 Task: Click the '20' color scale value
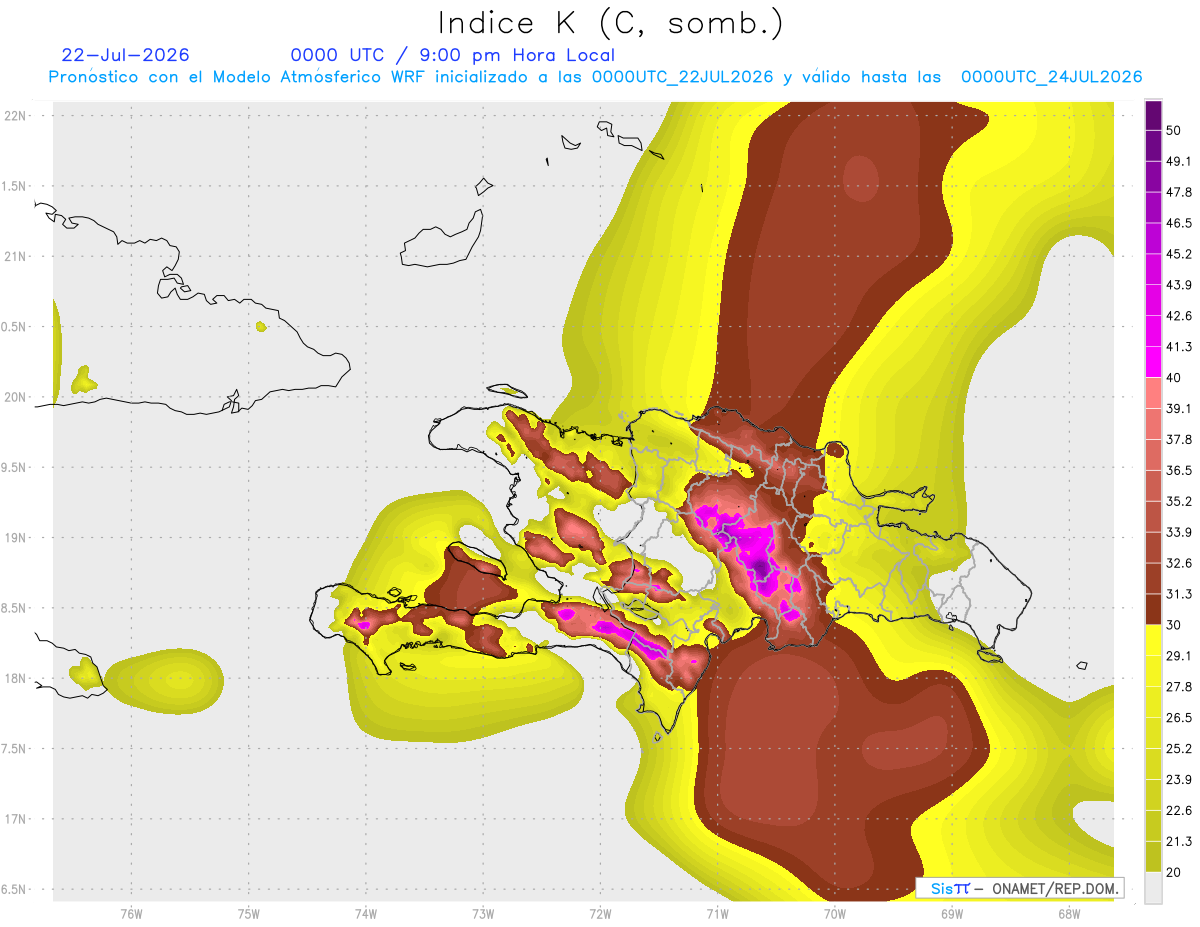point(1175,872)
